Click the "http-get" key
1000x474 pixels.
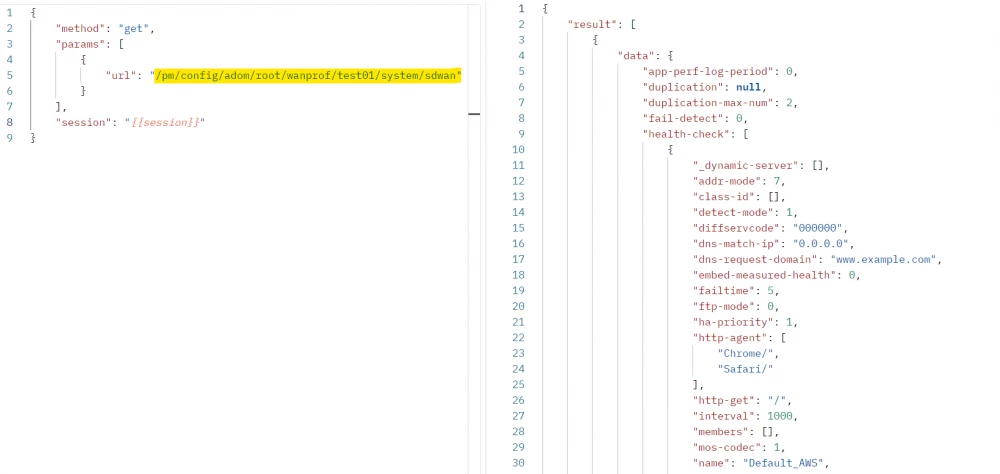click(x=724, y=400)
